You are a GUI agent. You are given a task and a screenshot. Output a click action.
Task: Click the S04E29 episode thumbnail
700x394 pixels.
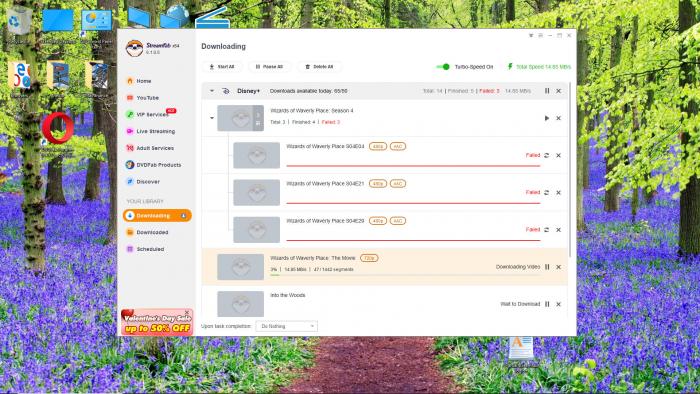tap(257, 230)
